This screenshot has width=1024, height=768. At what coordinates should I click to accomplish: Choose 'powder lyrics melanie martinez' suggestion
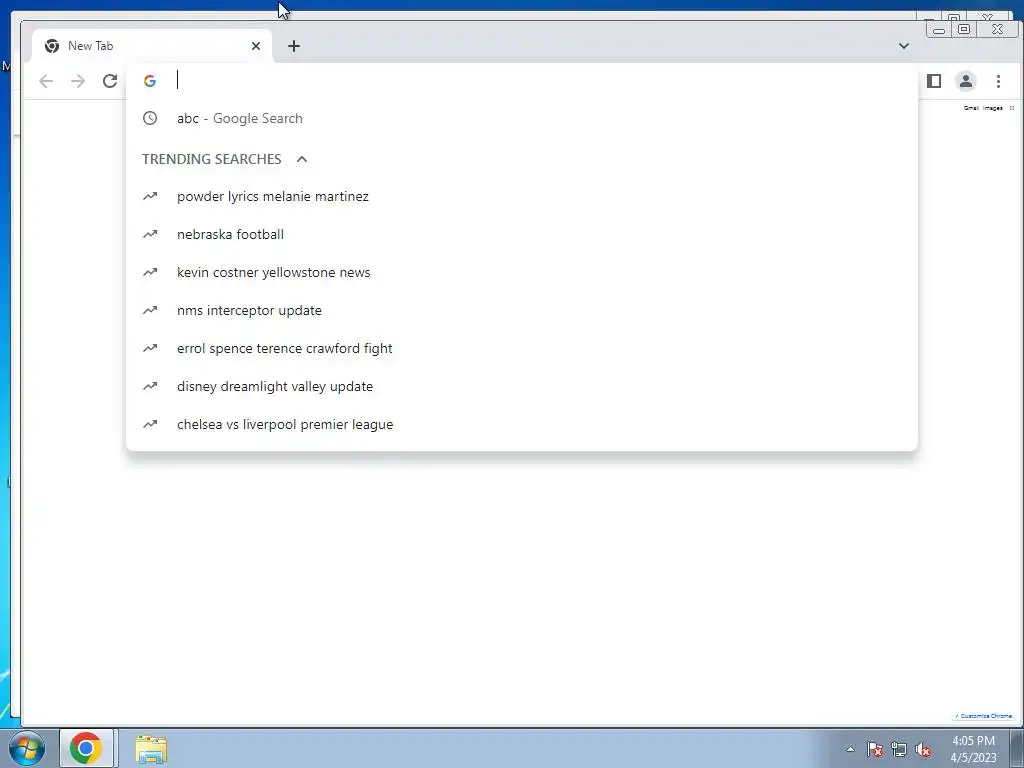point(522,197)
